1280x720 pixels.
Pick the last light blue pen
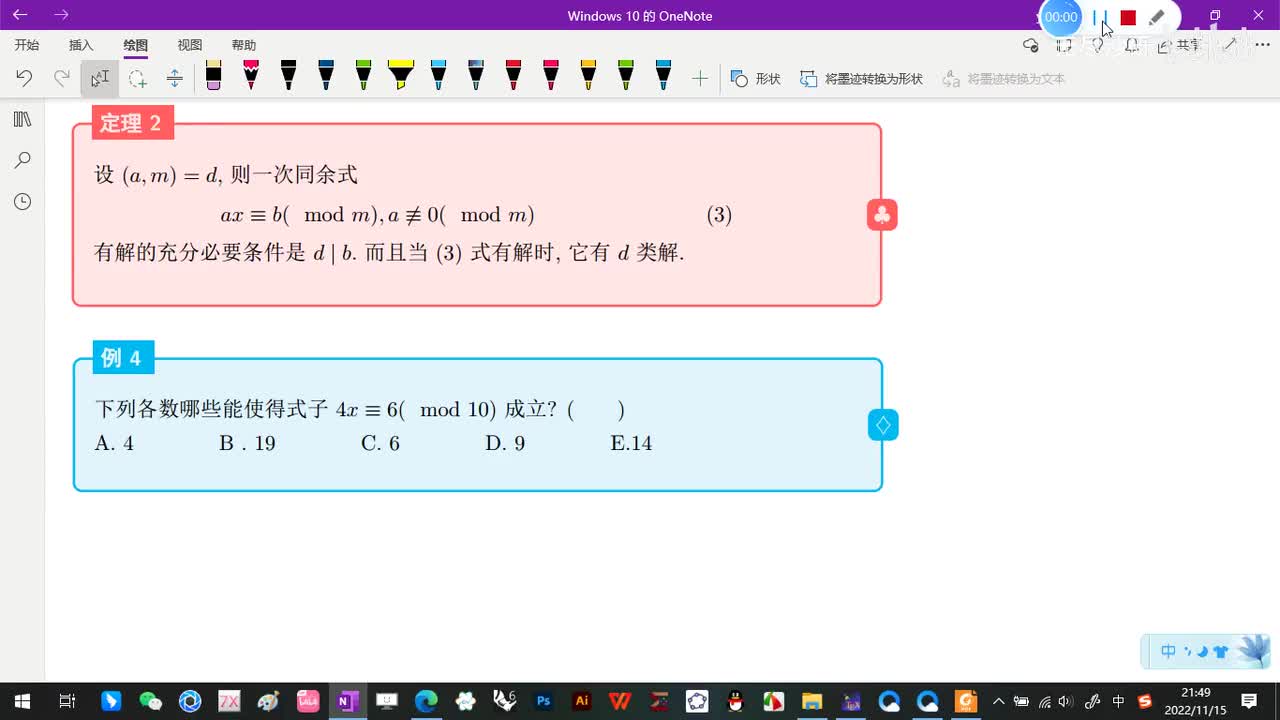point(663,75)
